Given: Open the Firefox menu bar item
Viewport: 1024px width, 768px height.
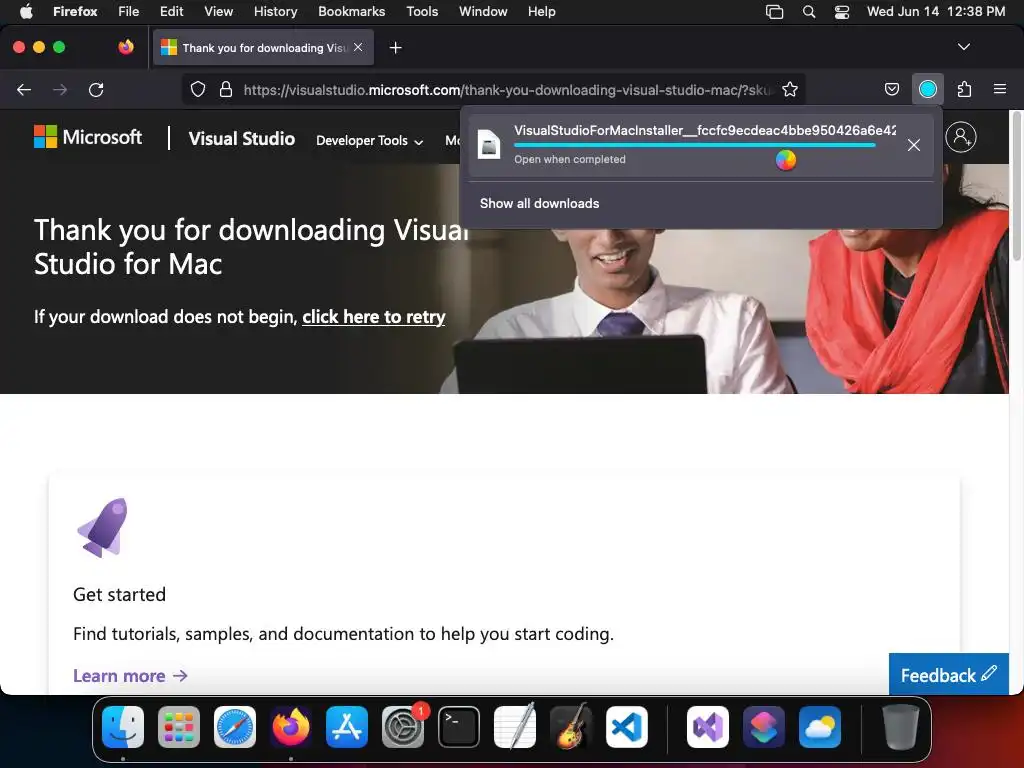Looking at the screenshot, I should [x=75, y=12].
